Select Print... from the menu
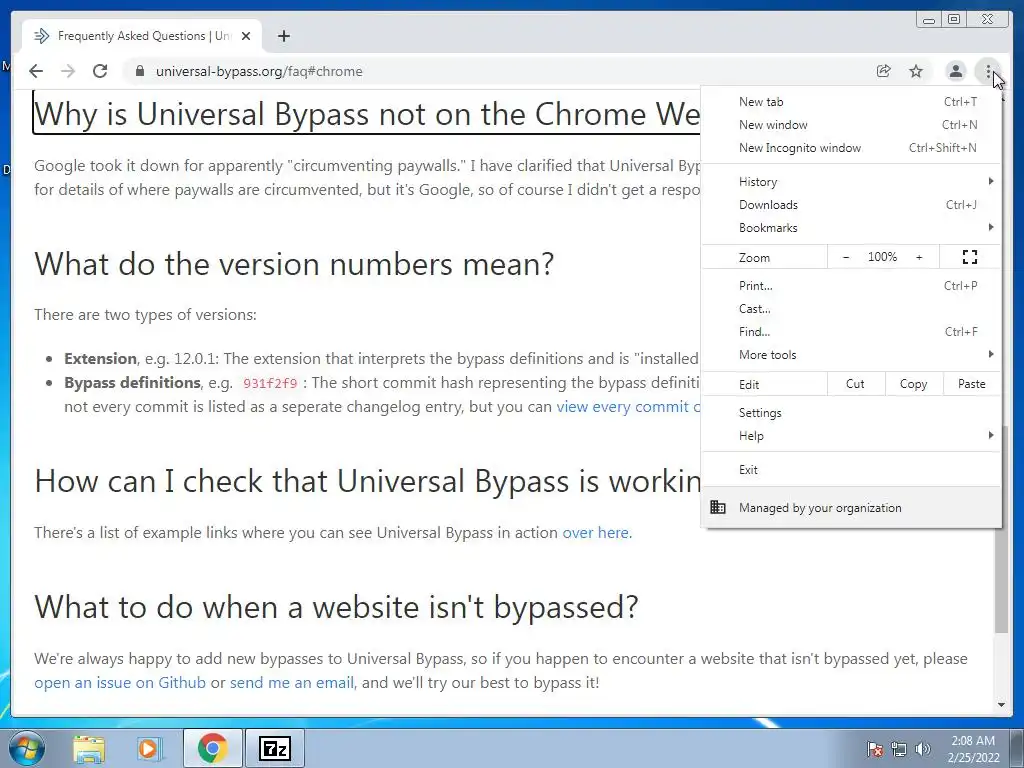Viewport: 1024px width, 768px height. pyautogui.click(x=852, y=285)
